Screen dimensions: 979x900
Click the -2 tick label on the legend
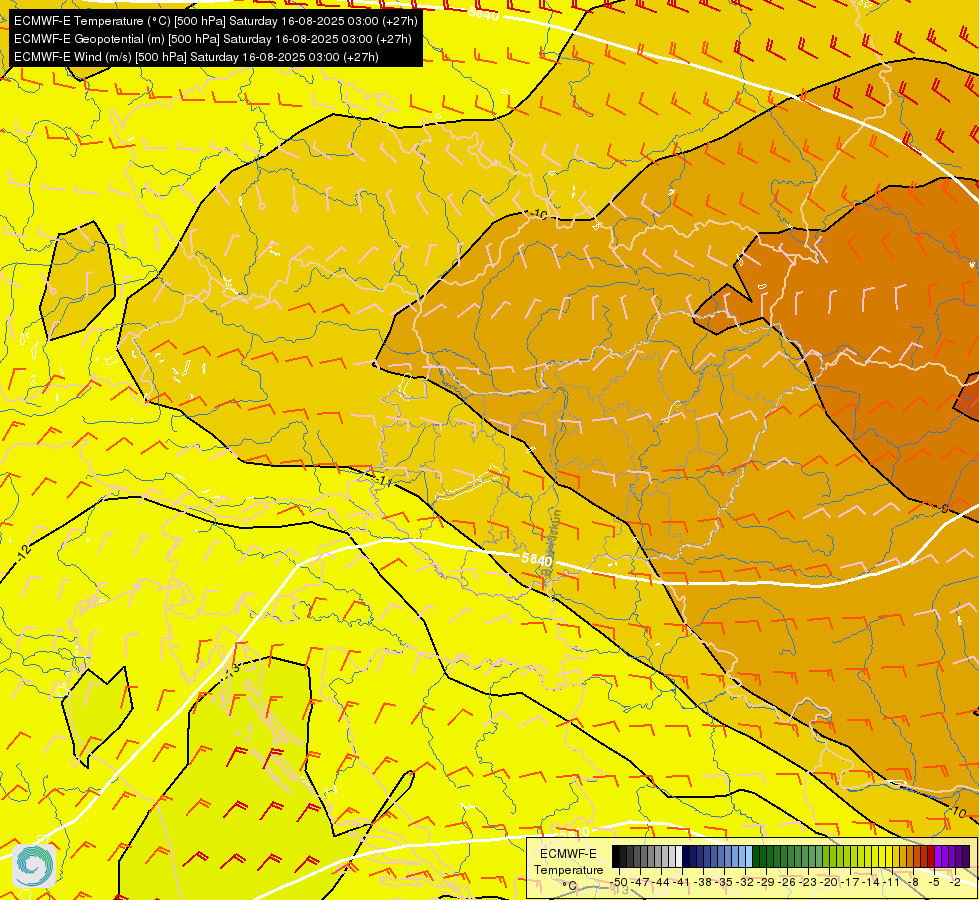(x=955, y=883)
